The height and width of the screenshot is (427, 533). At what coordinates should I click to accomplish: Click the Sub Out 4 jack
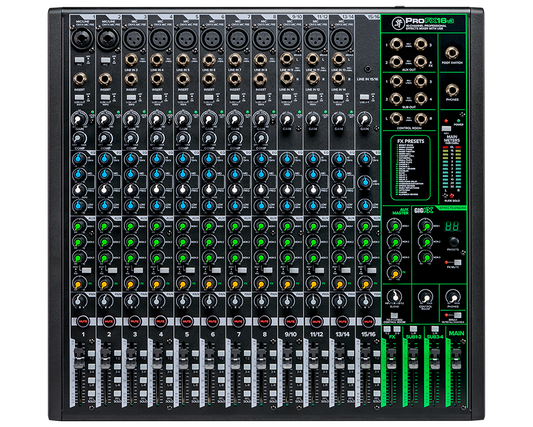coord(420,99)
